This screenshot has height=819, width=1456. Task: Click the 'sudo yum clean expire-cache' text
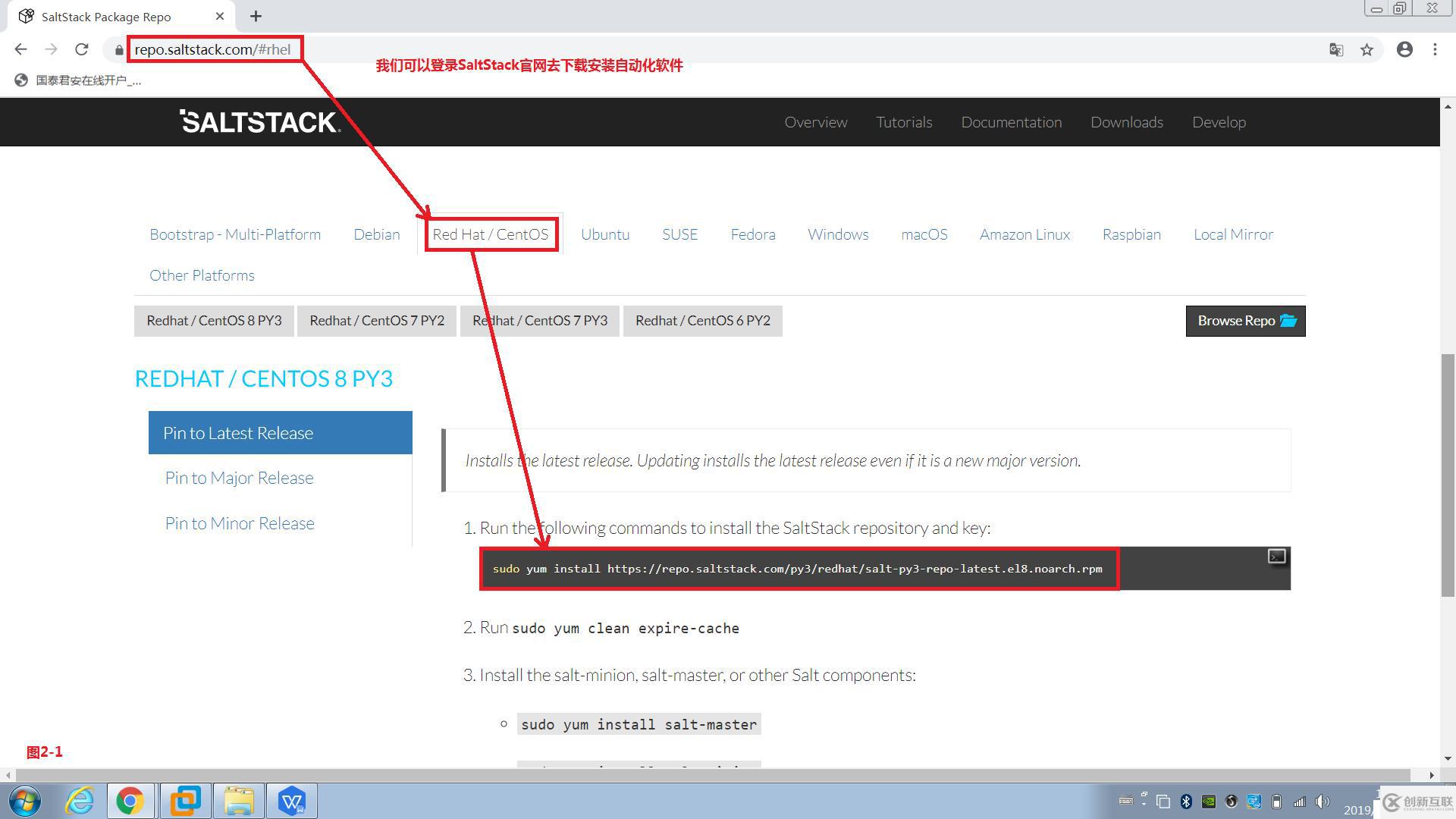point(626,628)
